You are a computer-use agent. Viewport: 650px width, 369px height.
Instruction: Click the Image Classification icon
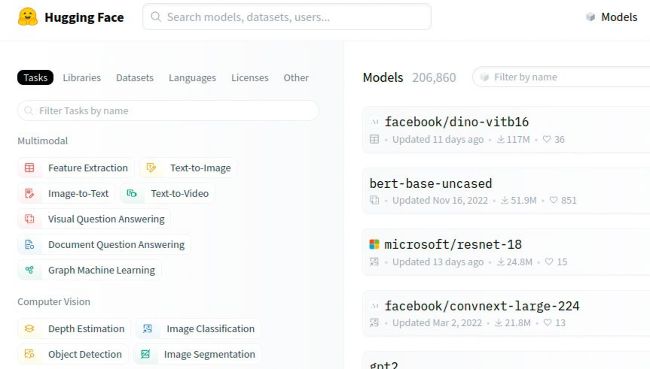coord(148,329)
